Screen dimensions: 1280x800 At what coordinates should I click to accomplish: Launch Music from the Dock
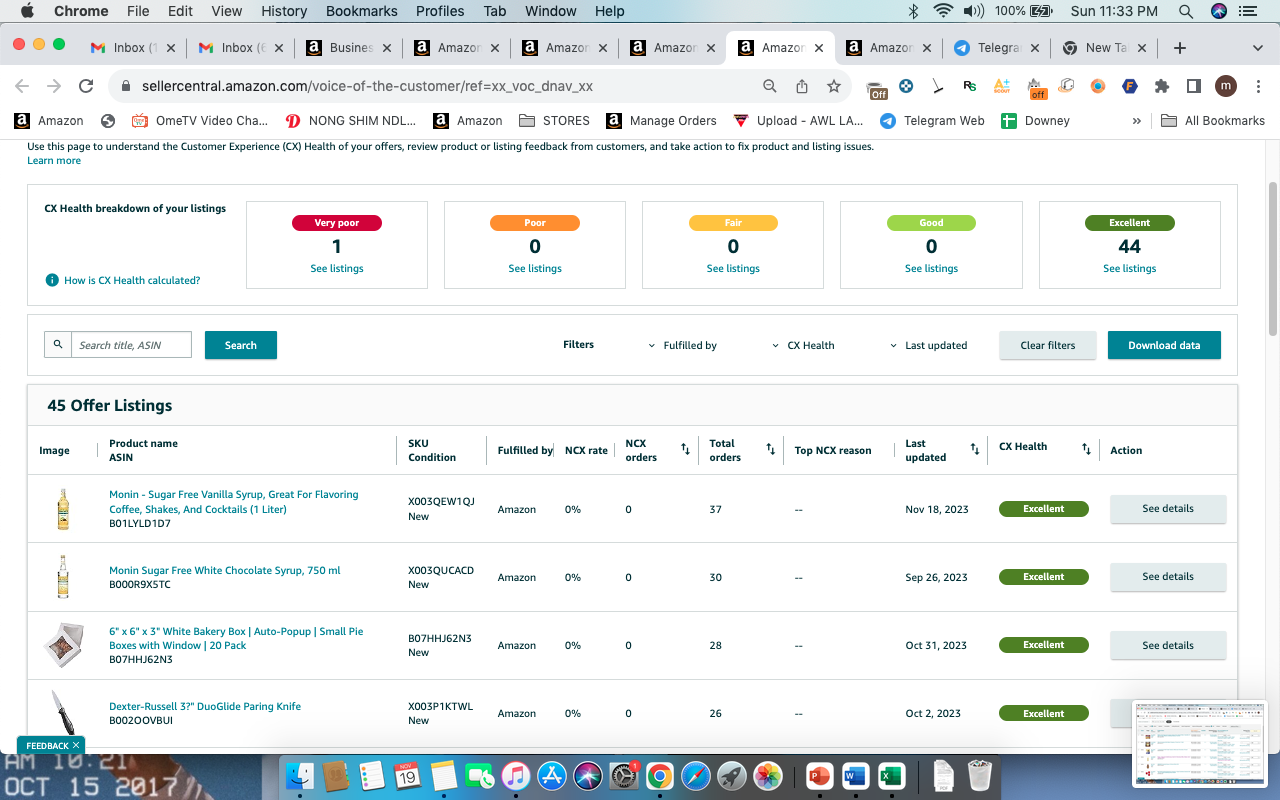click(x=515, y=776)
